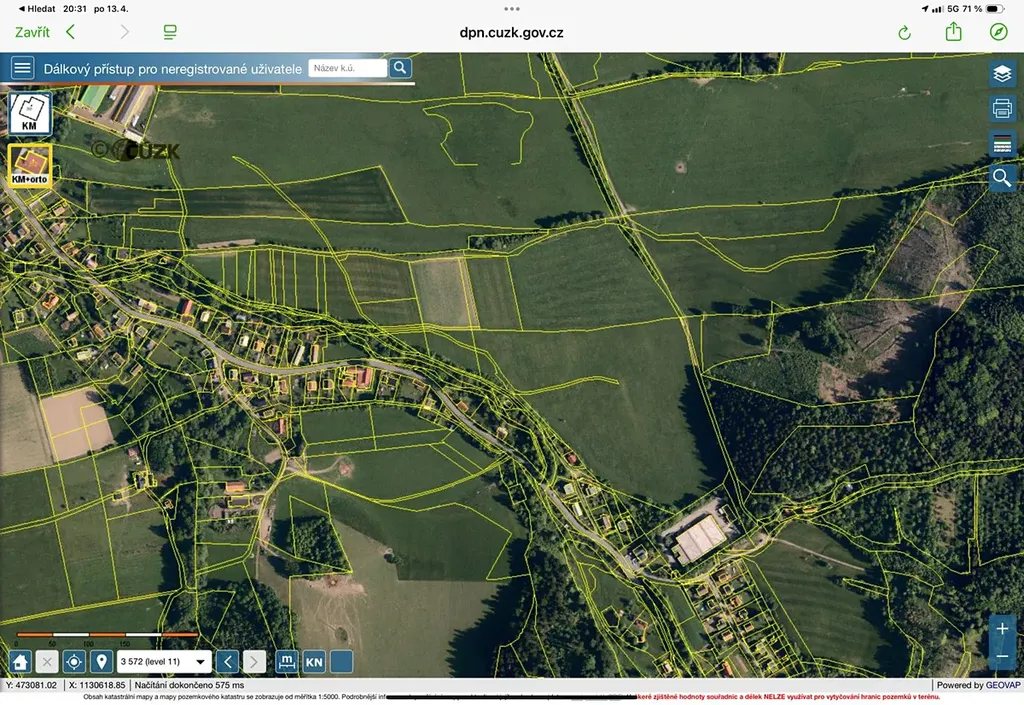Show the map legend
1024x705 pixels.
pyautogui.click(x=1002, y=144)
